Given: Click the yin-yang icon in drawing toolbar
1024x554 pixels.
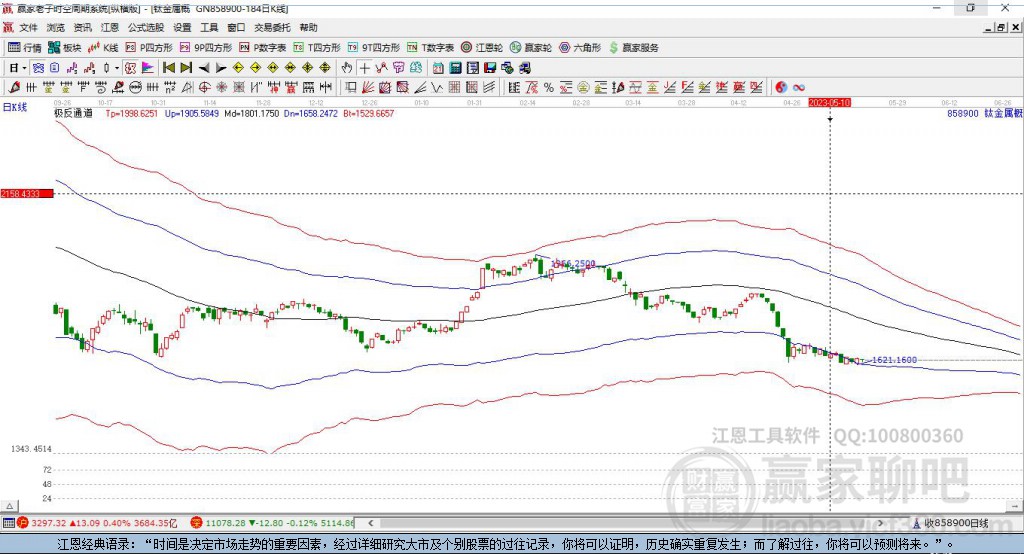Looking at the screenshot, I should click(x=781, y=88).
